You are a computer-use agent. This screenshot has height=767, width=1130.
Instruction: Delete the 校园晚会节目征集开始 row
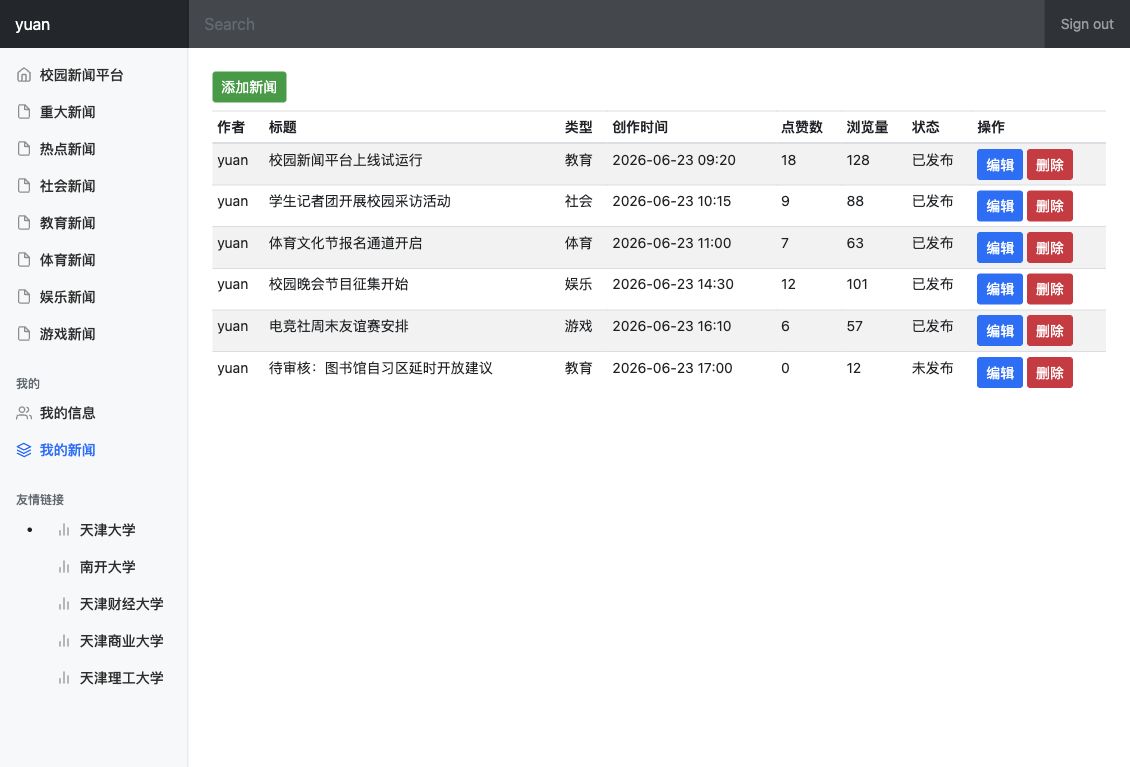pos(1049,289)
